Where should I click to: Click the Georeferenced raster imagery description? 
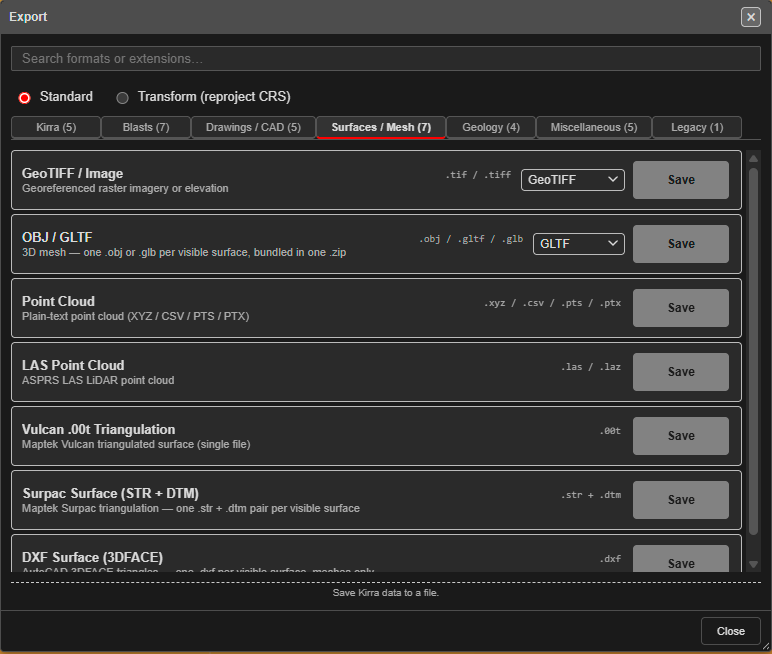tap(125, 189)
